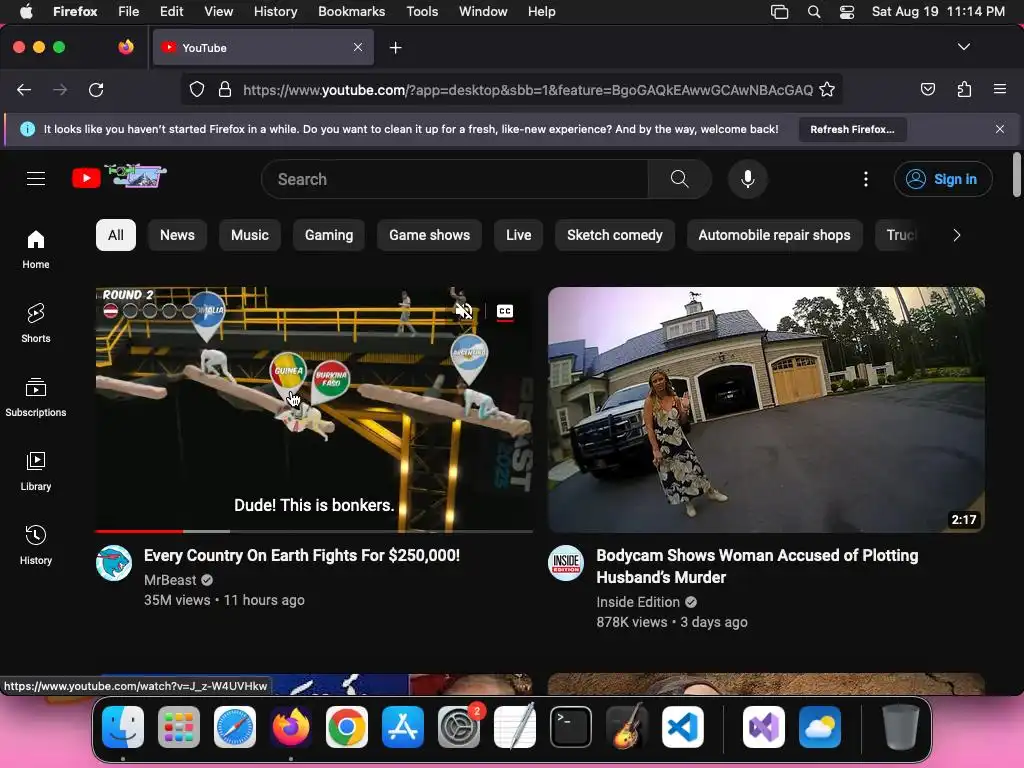Select the Gaming filter chip
This screenshot has height=768, width=1024.
click(328, 235)
